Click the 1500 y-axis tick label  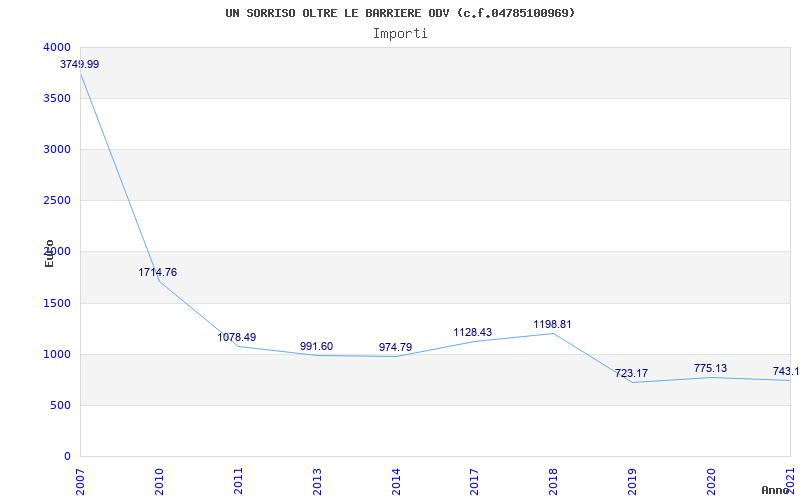tap(57, 303)
